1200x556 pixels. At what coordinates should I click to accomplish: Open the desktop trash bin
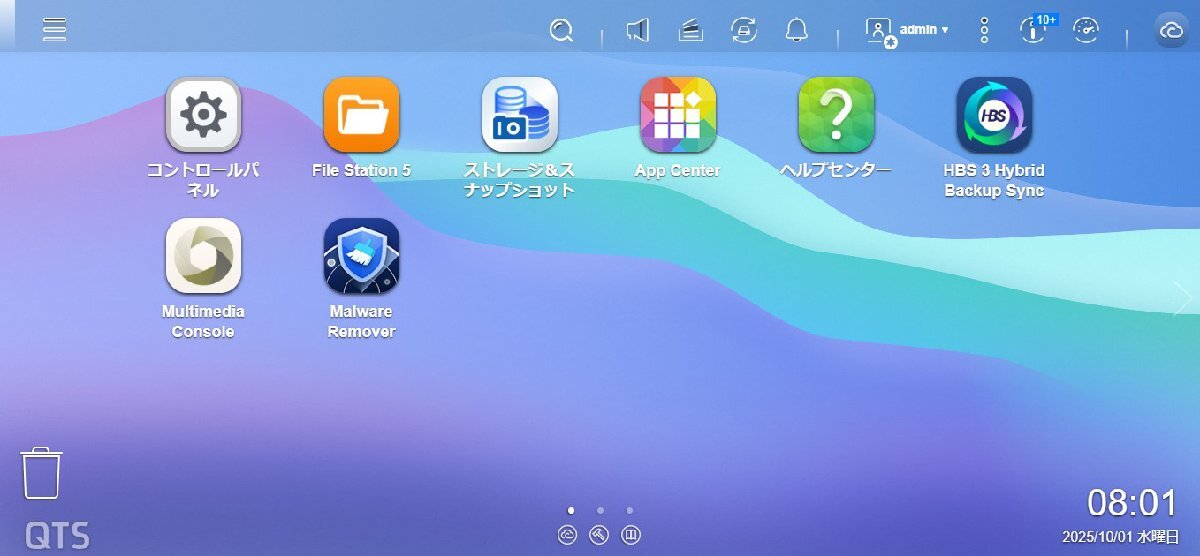click(x=41, y=473)
